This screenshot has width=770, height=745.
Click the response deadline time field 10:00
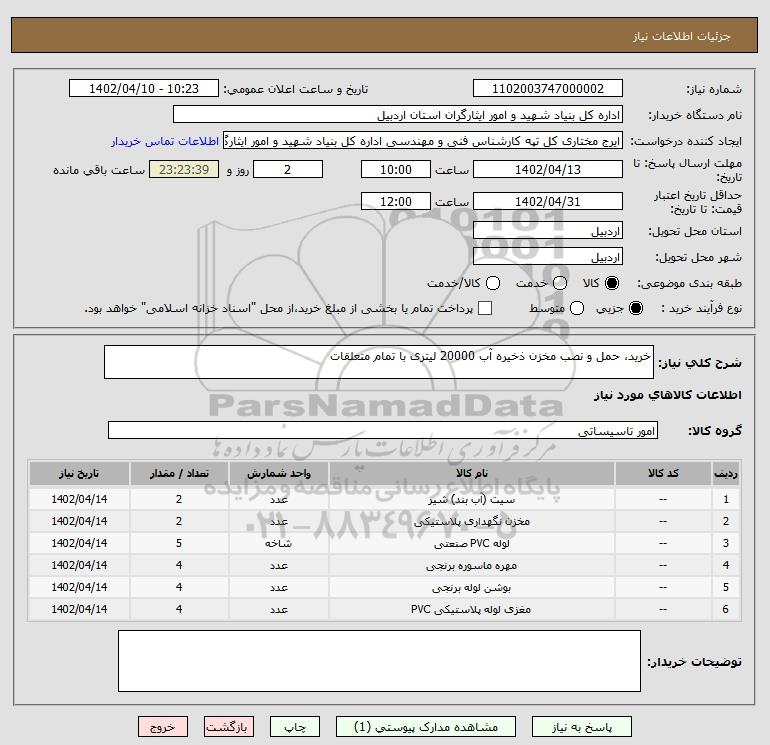point(396,169)
